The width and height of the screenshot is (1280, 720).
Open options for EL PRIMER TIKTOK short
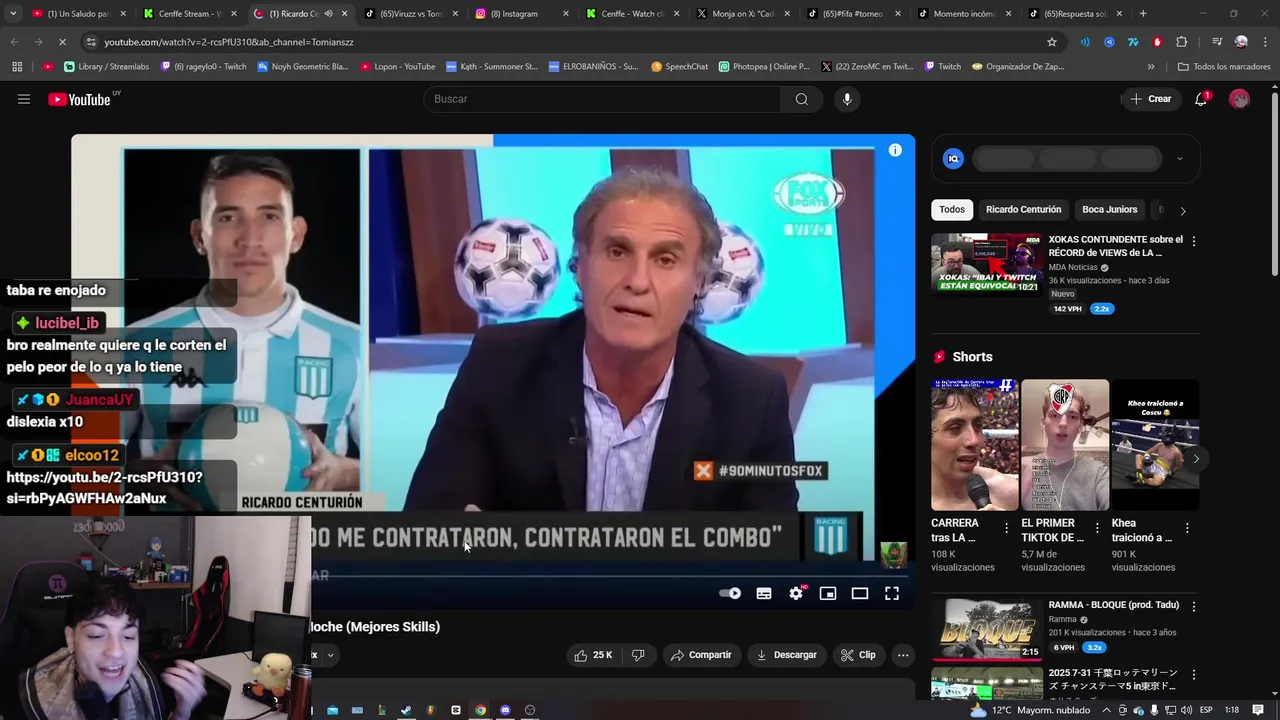(1097, 528)
